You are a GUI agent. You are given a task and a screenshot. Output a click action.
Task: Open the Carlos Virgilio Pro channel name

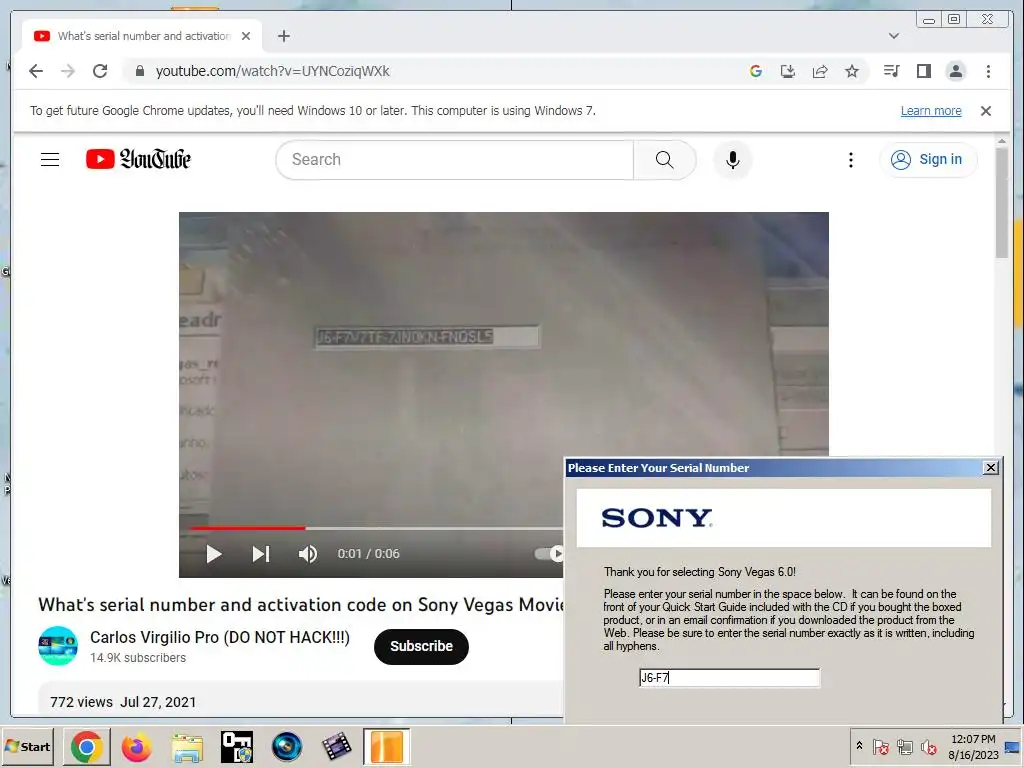coord(220,637)
